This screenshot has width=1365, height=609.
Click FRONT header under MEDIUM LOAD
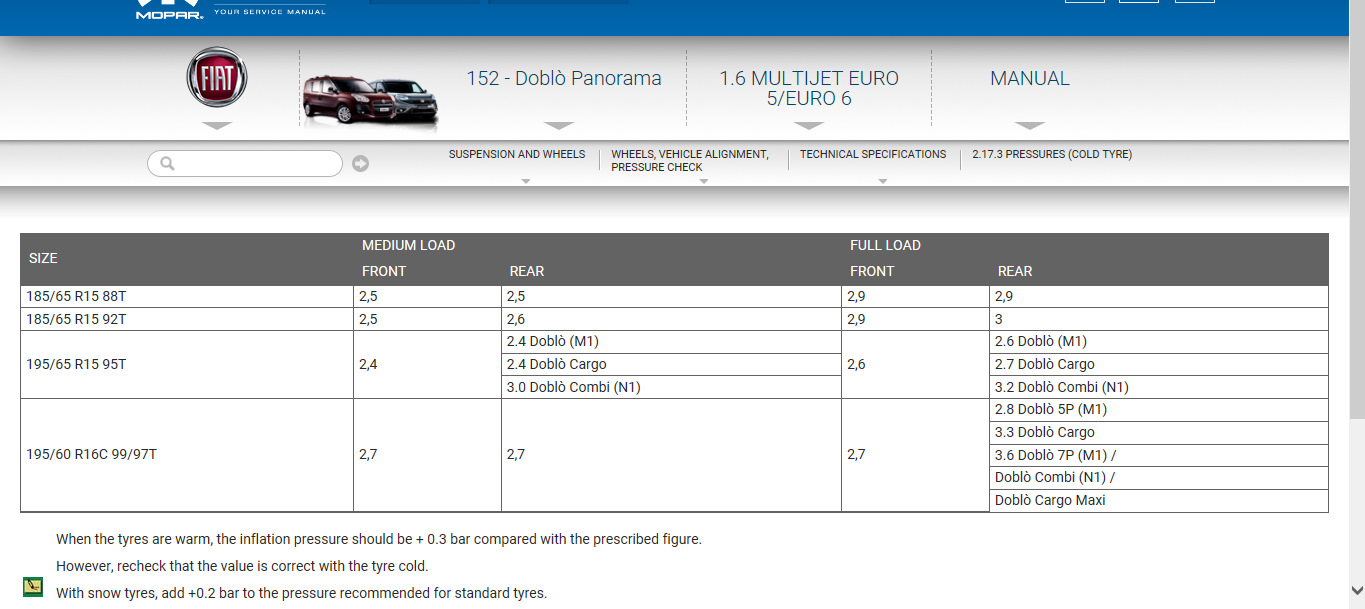[x=384, y=271]
